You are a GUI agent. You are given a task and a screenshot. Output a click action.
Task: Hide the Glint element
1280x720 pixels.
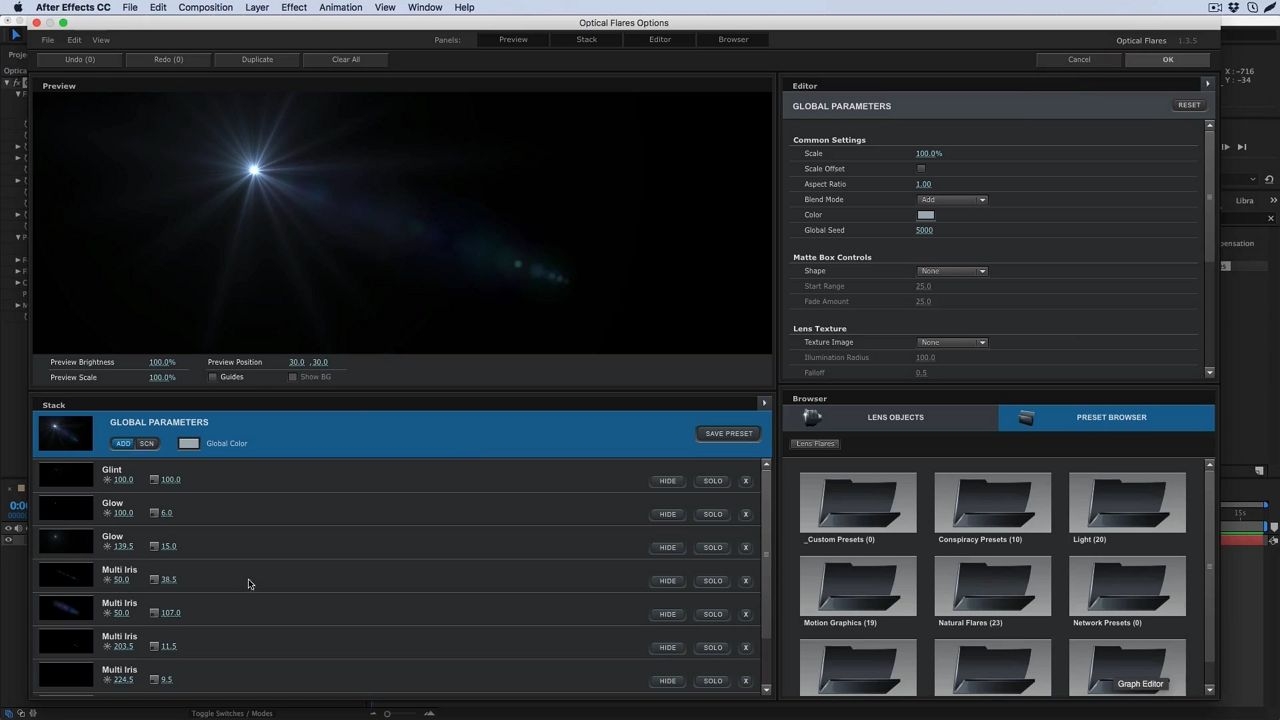667,481
